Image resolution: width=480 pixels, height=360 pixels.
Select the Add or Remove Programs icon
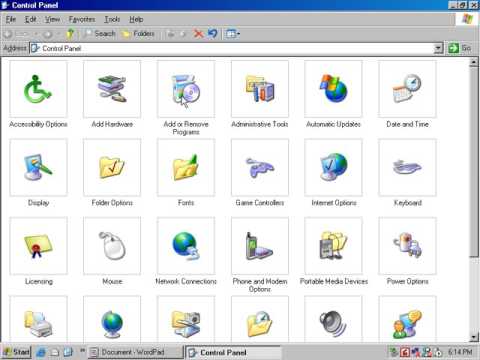pyautogui.click(x=186, y=89)
